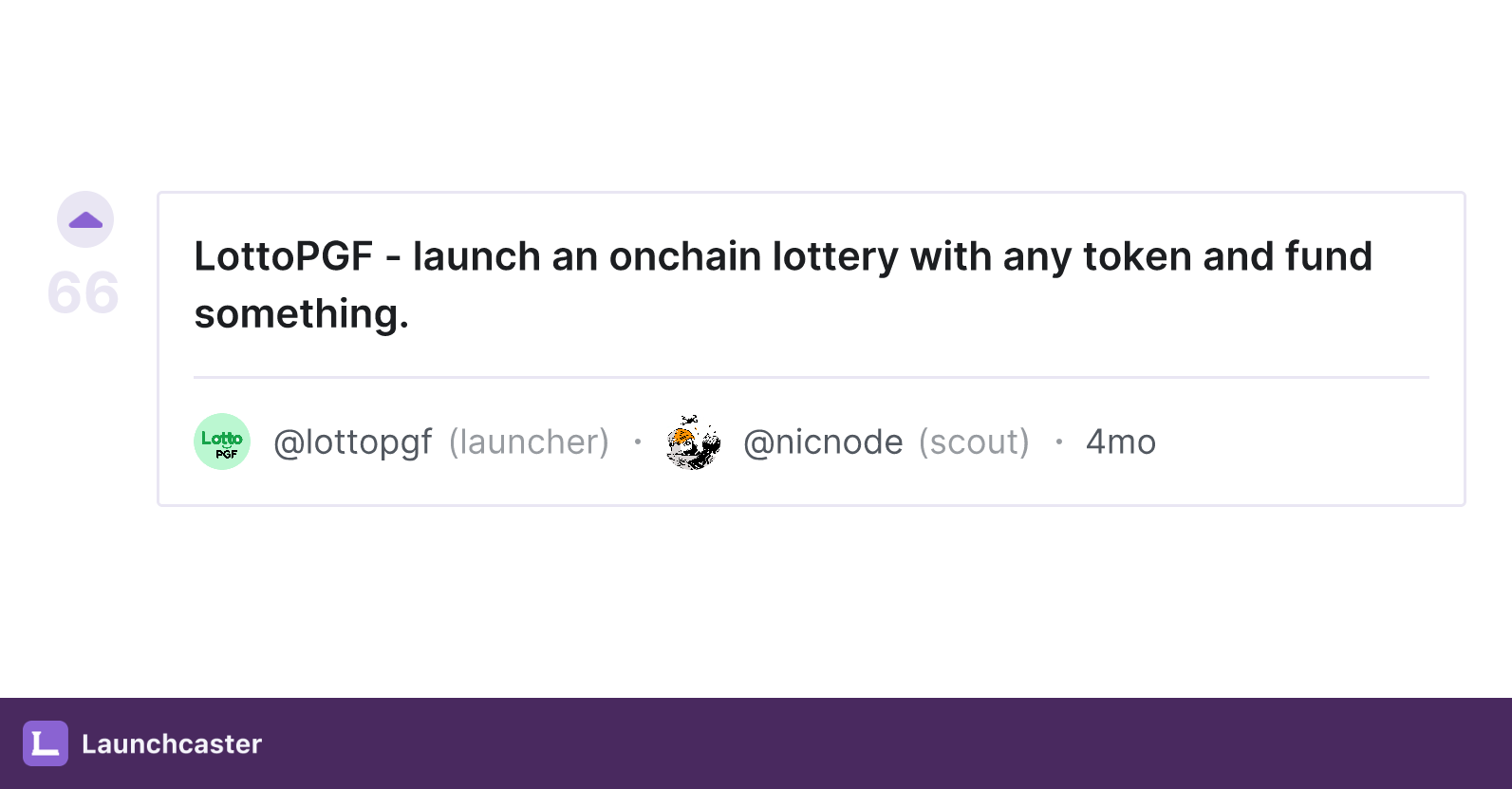This screenshot has width=1512, height=789.
Task: Click the dot separator after (launcher)
Action: (638, 441)
